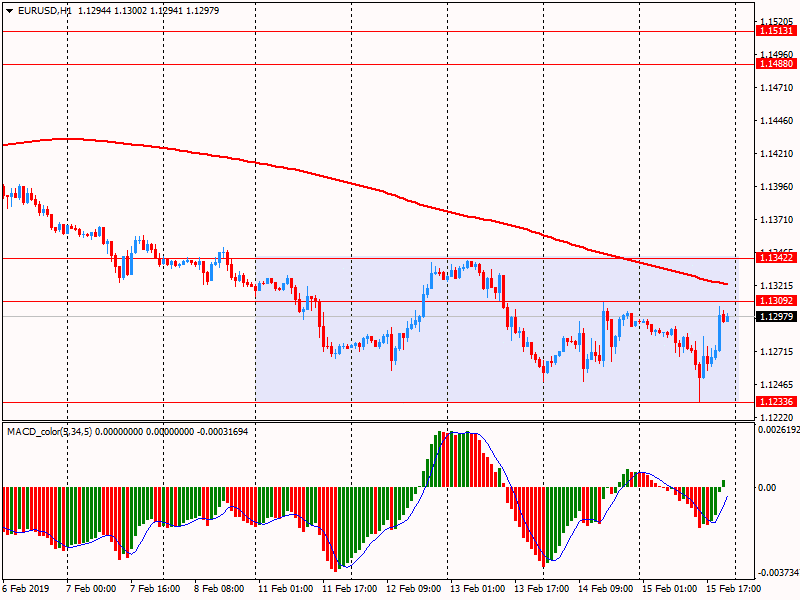
Task: Click the 1.13215 price scale value
Action: (x=777, y=285)
